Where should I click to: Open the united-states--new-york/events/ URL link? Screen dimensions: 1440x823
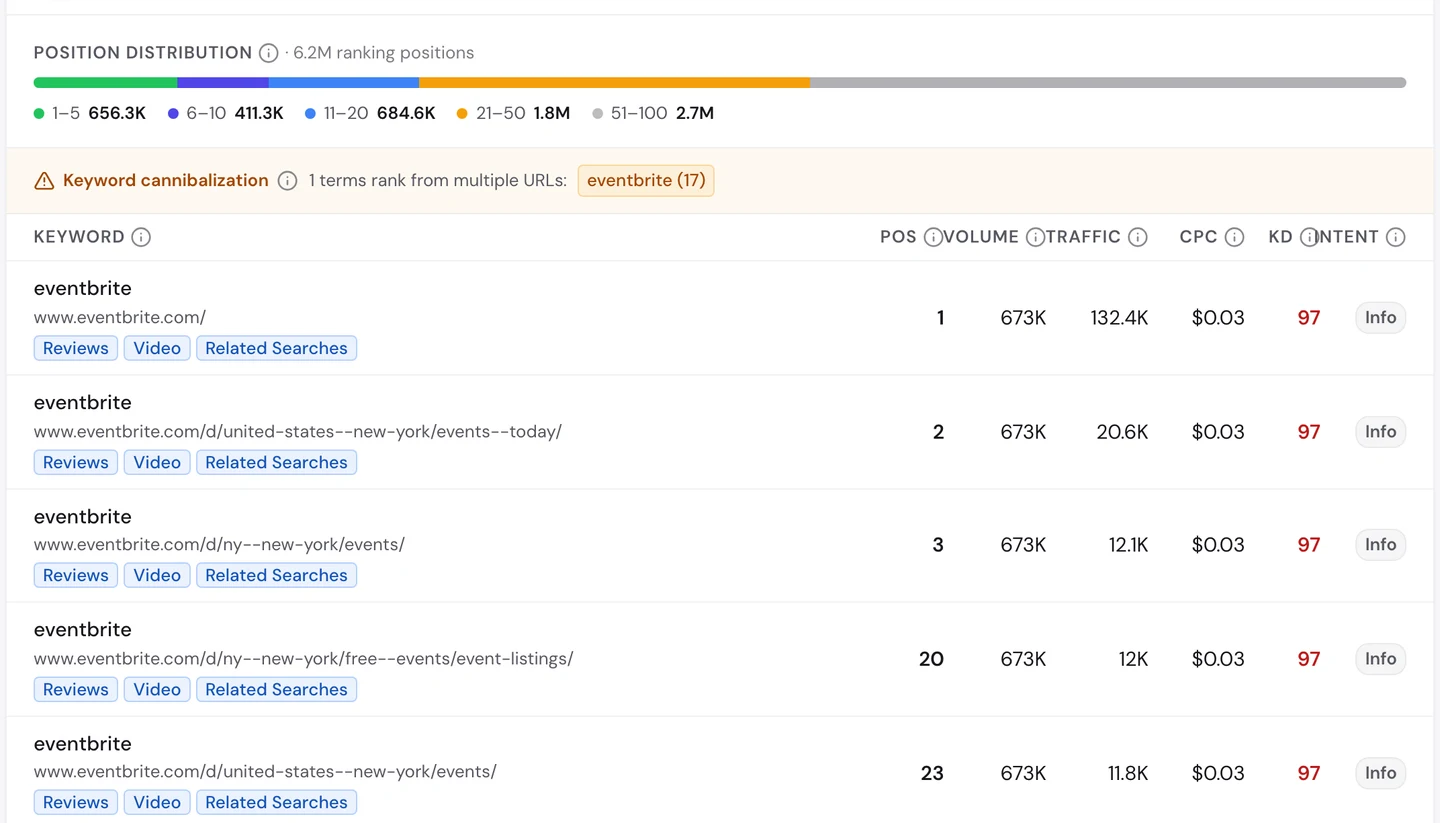[x=265, y=772]
